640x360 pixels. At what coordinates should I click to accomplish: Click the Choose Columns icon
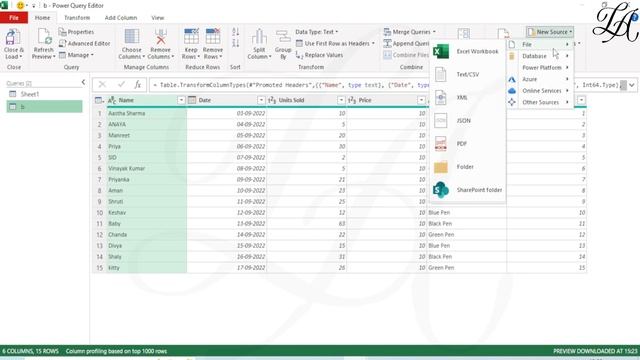click(x=131, y=37)
